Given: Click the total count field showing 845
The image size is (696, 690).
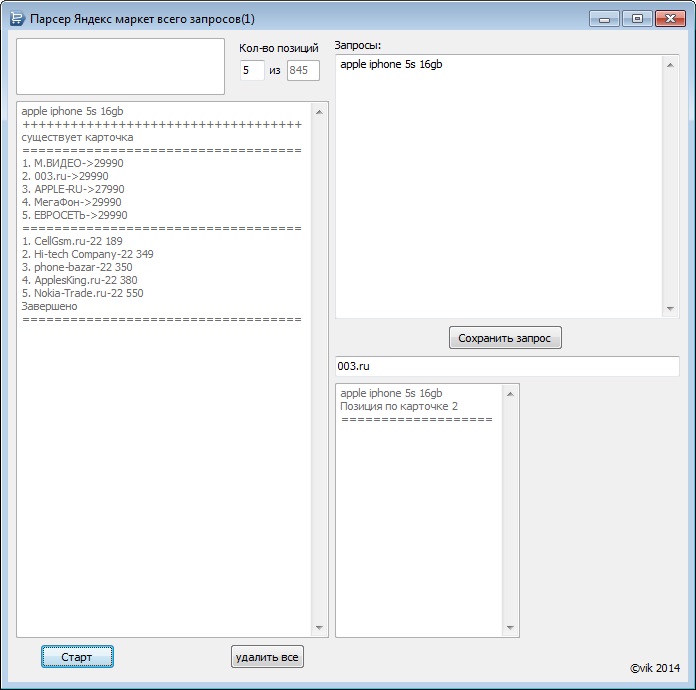Looking at the screenshot, I should click(303, 70).
